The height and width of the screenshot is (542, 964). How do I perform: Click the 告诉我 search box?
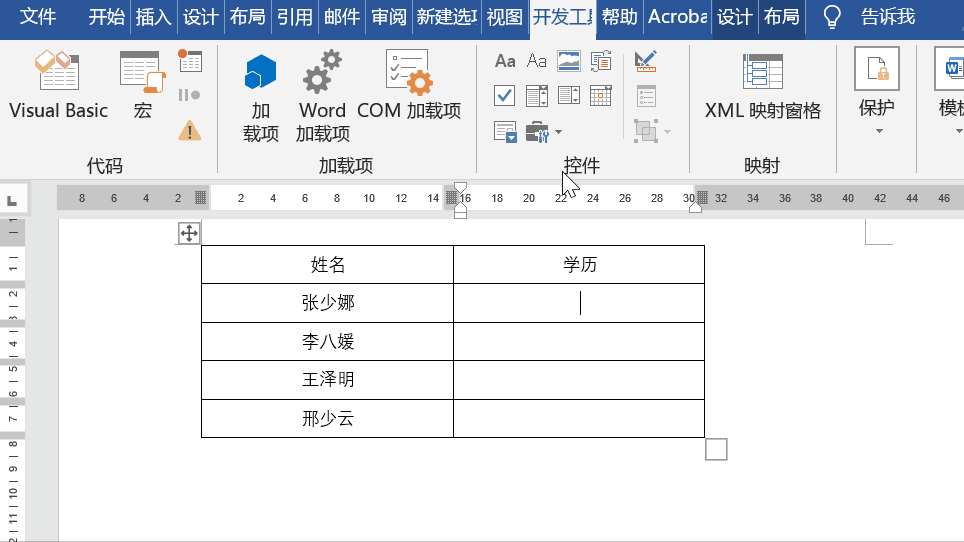coord(888,17)
